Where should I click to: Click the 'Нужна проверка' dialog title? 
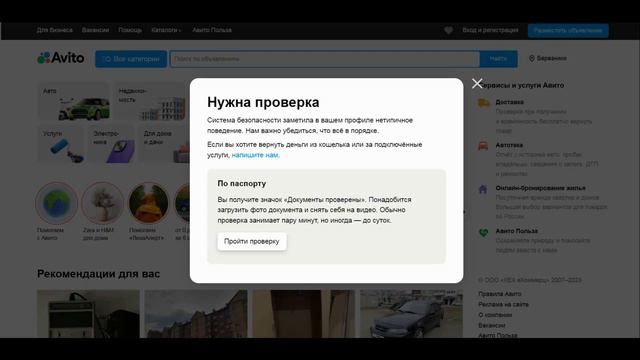pyautogui.click(x=263, y=102)
